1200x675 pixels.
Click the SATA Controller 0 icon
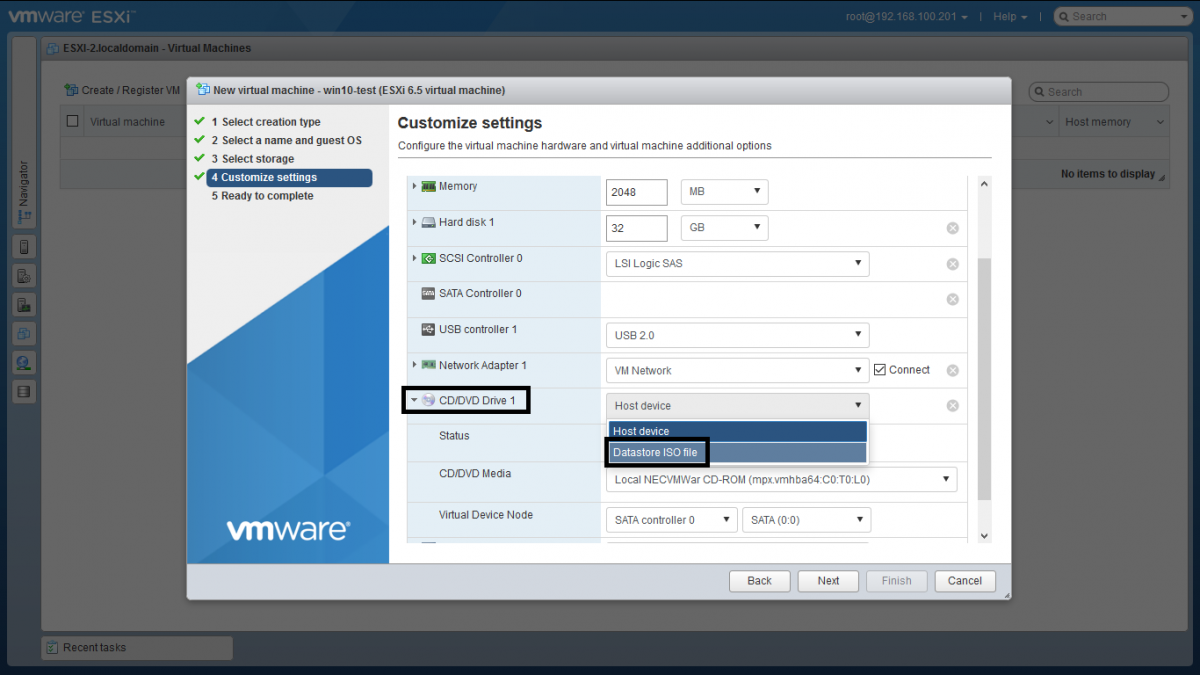pyautogui.click(x=428, y=294)
